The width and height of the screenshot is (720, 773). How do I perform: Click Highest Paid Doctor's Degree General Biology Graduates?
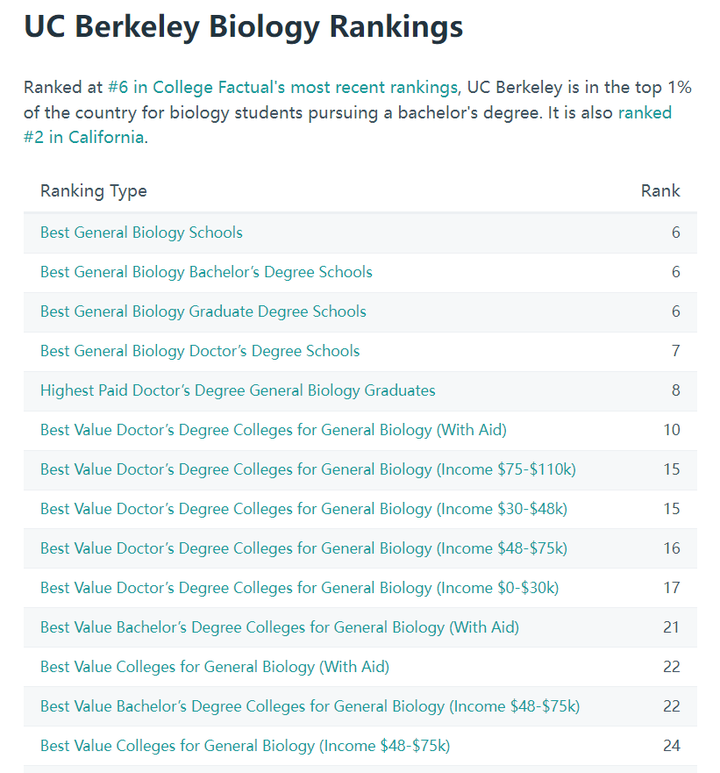[x=238, y=391]
